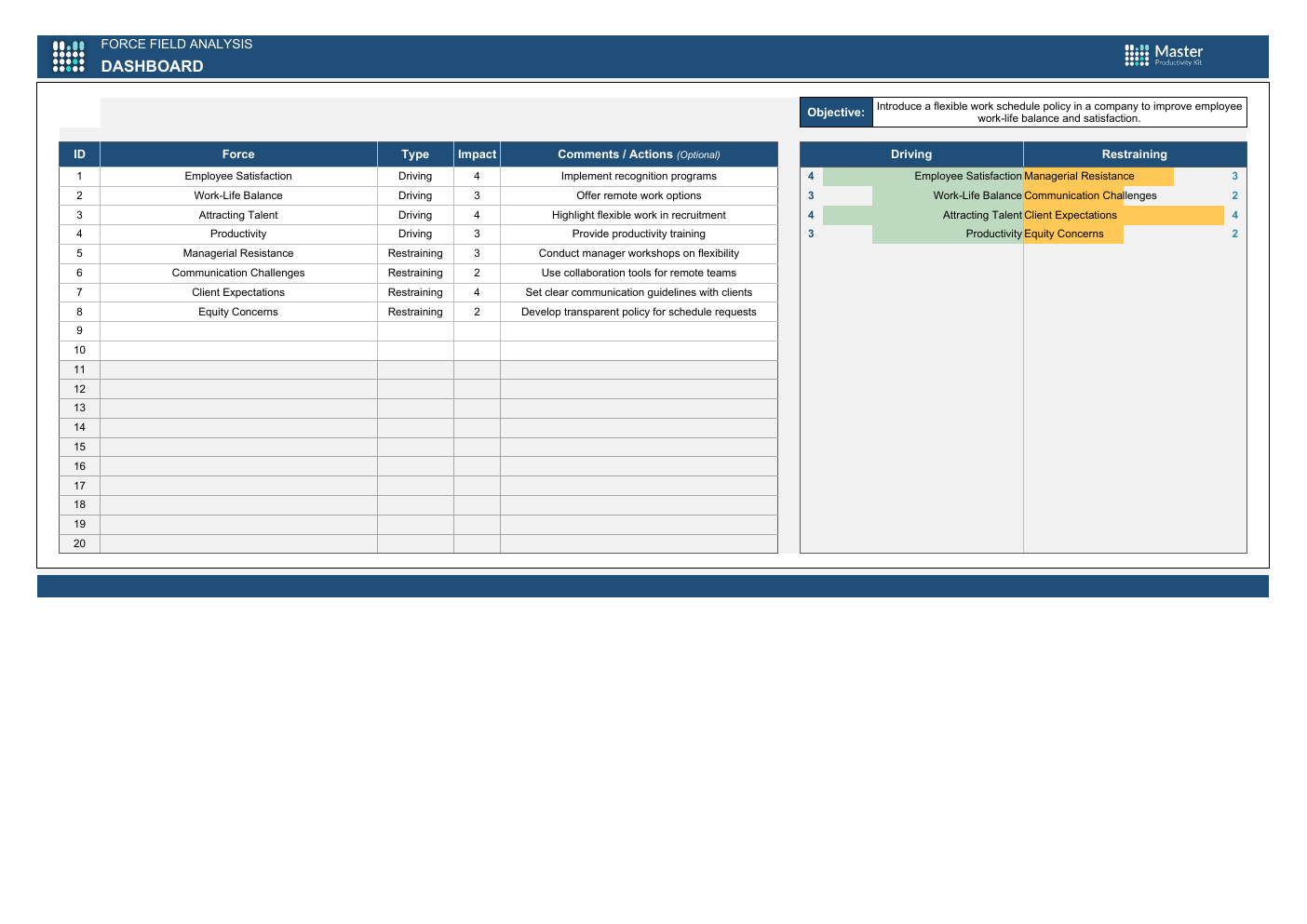Click the Attracting Talent cell in the Force column
The width and height of the screenshot is (1307, 924).
click(x=238, y=215)
